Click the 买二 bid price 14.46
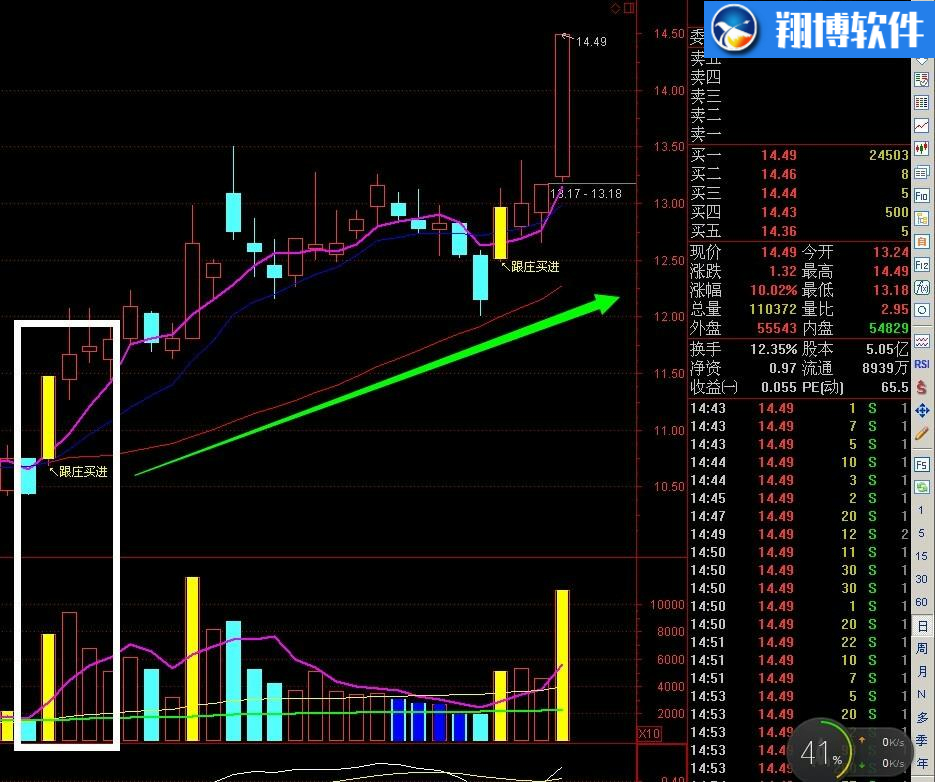The image size is (935, 782). coord(778,174)
